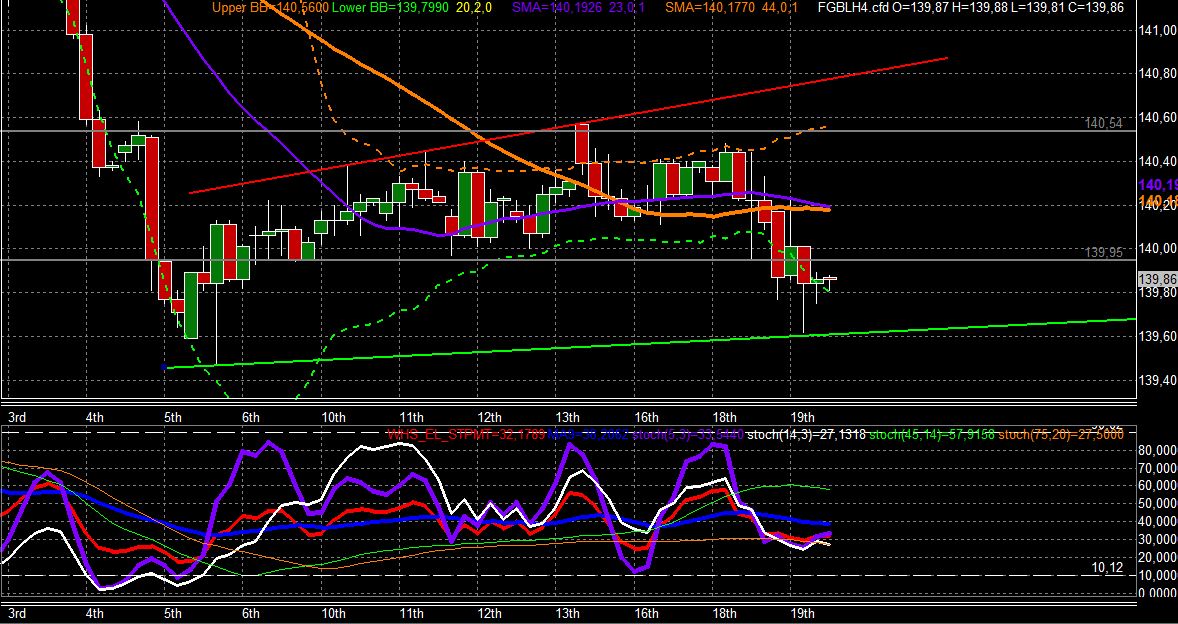Click 3rd on the price chart date axis

[x=17, y=418]
